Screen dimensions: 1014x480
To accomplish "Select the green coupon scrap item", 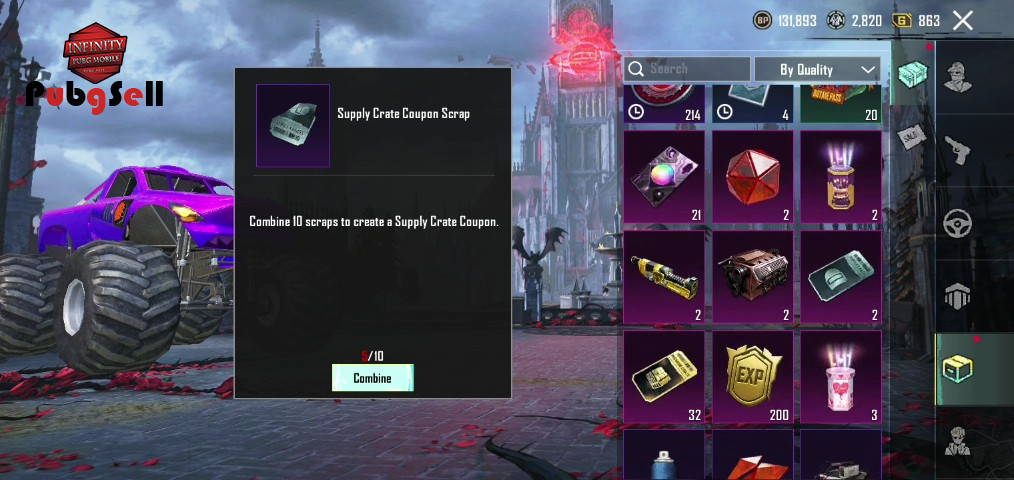I will click(x=841, y=277).
